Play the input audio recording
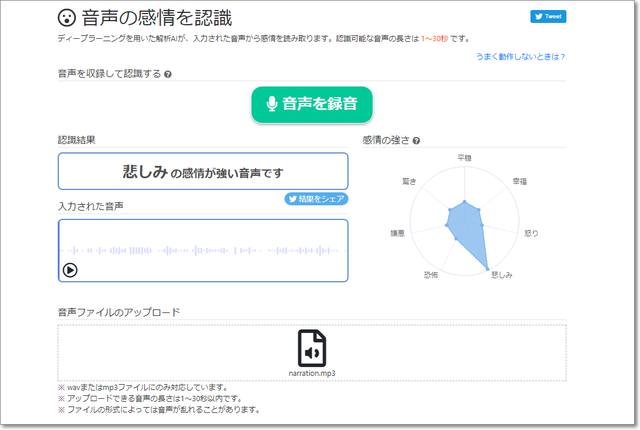Image resolution: width=640 pixels, height=430 pixels. [71, 269]
